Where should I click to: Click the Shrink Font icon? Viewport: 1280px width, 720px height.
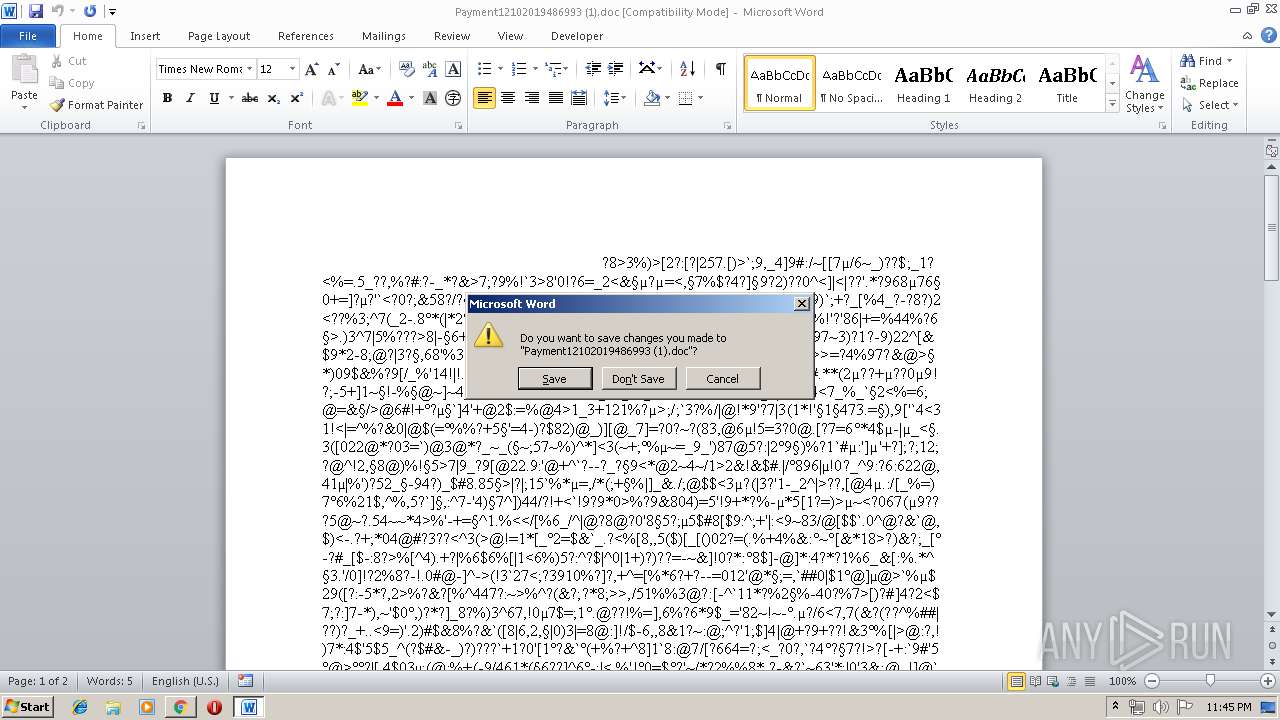click(x=335, y=69)
